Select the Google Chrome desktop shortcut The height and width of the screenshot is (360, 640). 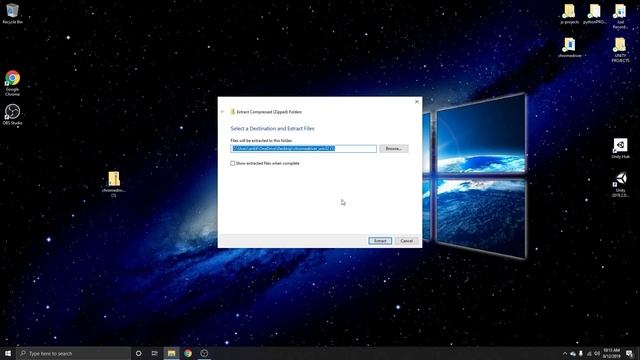click(12, 83)
